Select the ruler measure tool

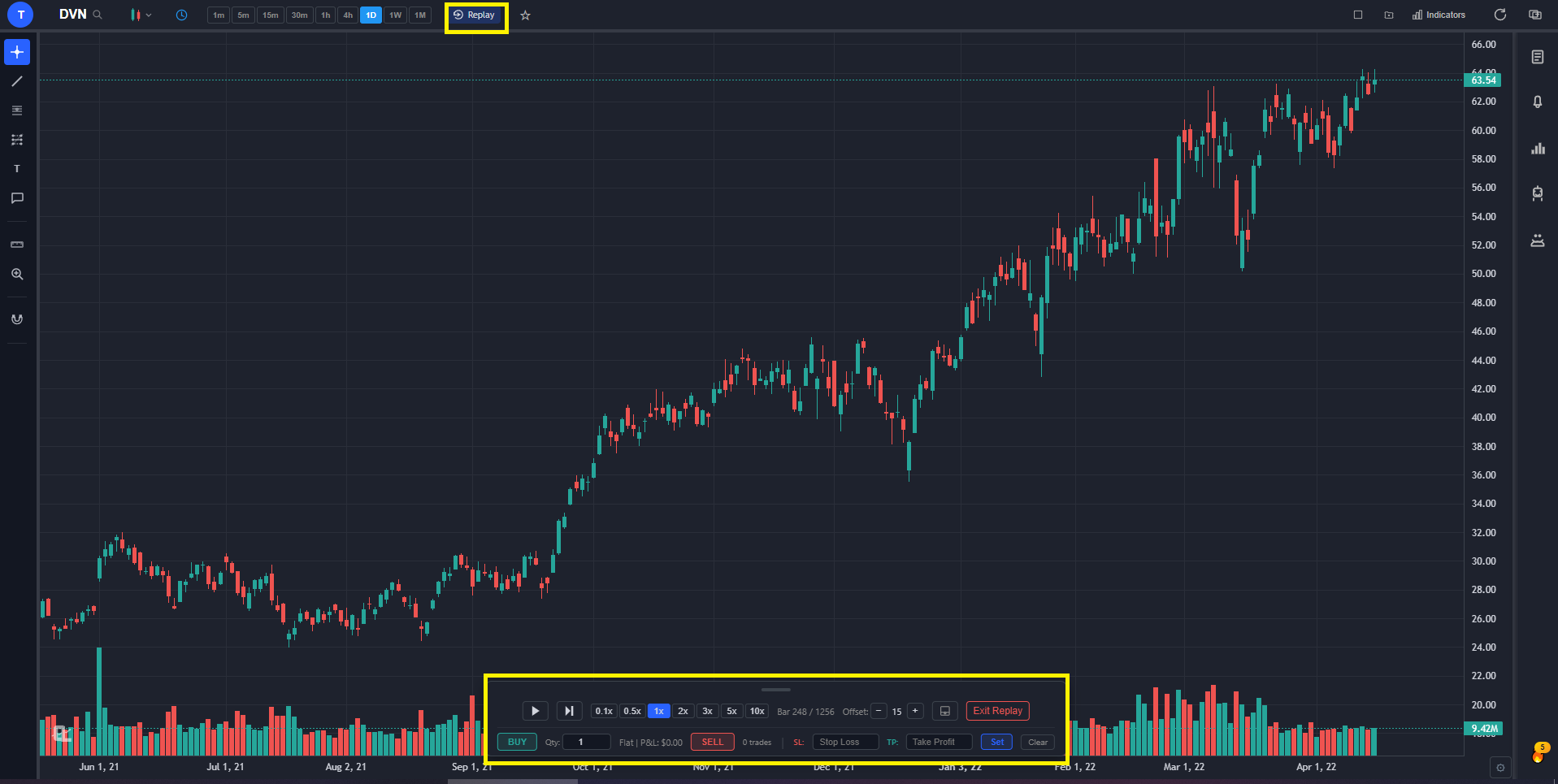pyautogui.click(x=17, y=245)
